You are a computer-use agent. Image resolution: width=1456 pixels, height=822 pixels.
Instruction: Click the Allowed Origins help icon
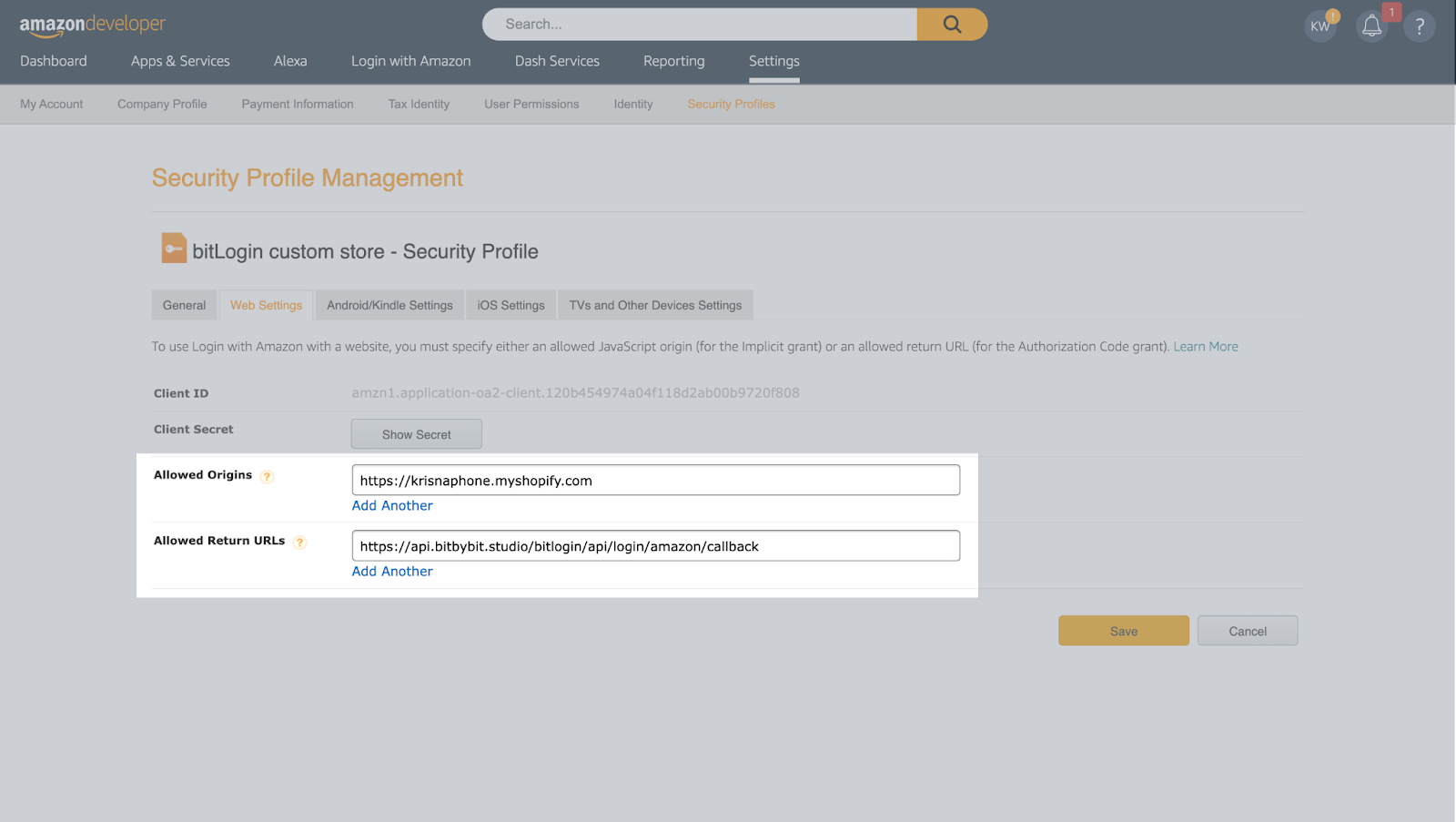pos(267,476)
